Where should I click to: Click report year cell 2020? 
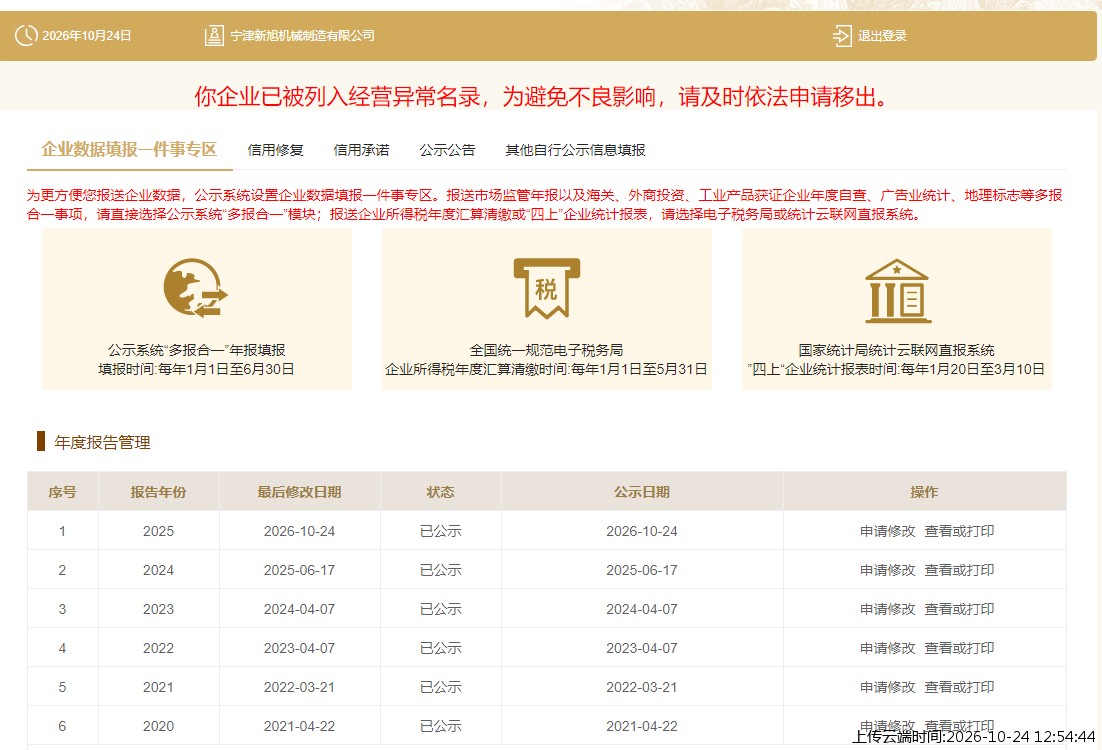(158, 726)
